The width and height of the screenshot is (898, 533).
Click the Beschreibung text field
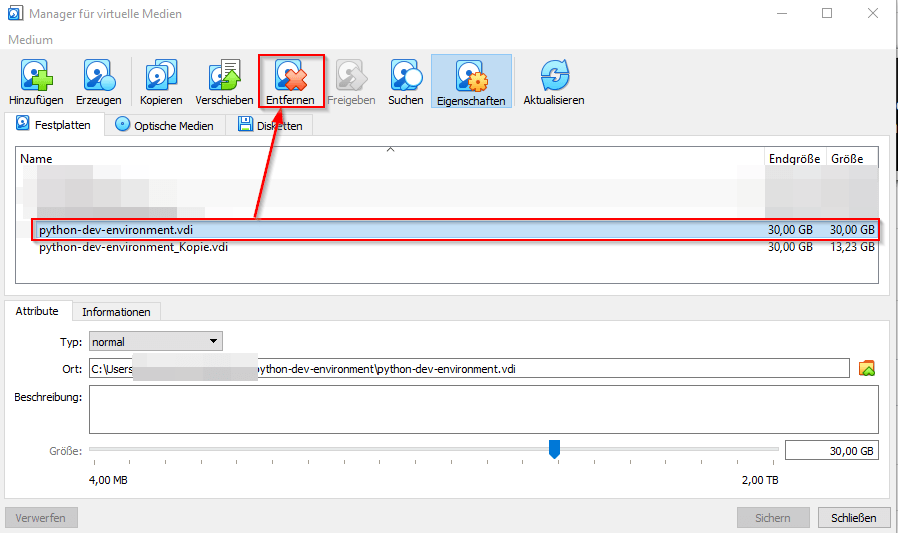point(483,408)
